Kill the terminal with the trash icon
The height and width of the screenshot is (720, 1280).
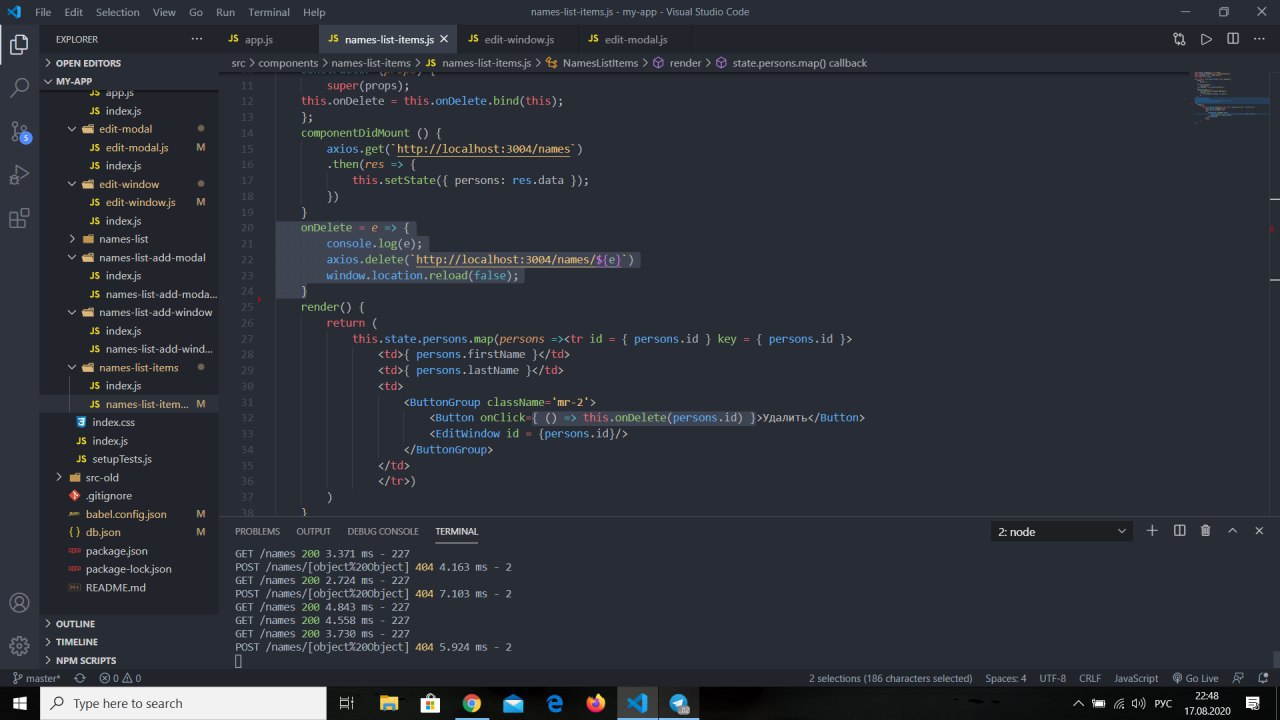1206,531
